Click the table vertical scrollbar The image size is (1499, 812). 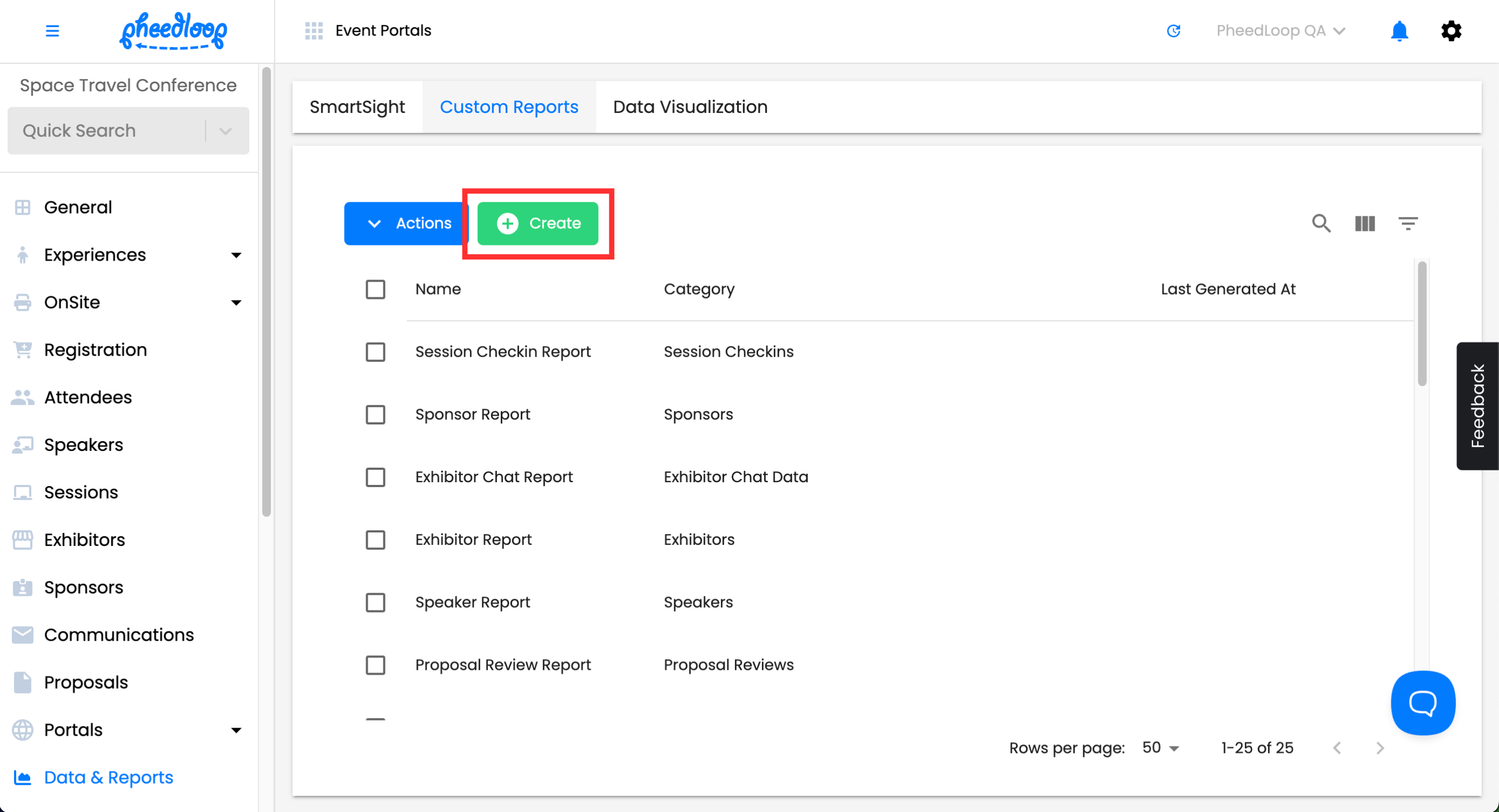tap(1422, 324)
